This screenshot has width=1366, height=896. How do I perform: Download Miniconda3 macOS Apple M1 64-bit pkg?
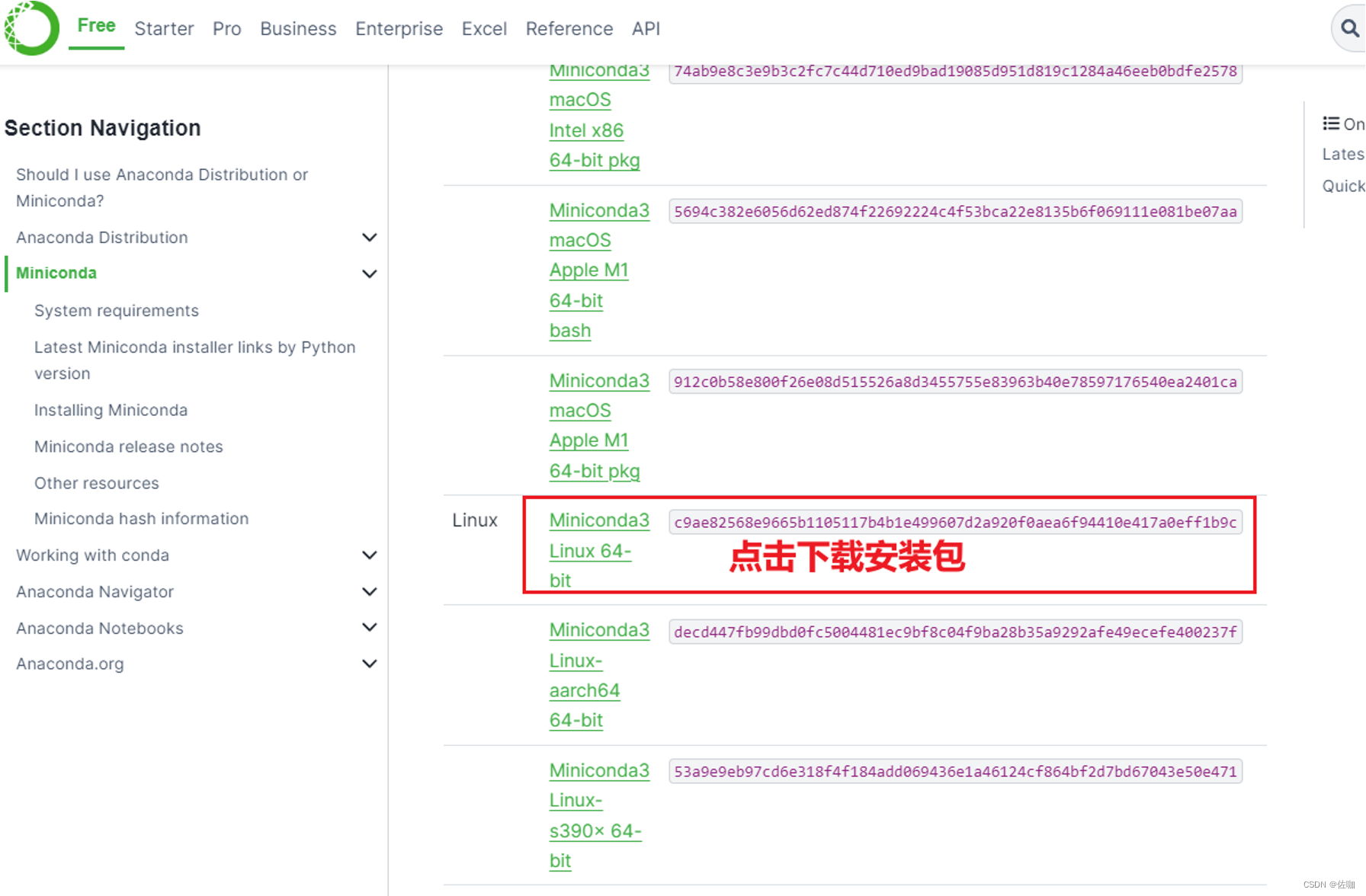pyautogui.click(x=599, y=425)
